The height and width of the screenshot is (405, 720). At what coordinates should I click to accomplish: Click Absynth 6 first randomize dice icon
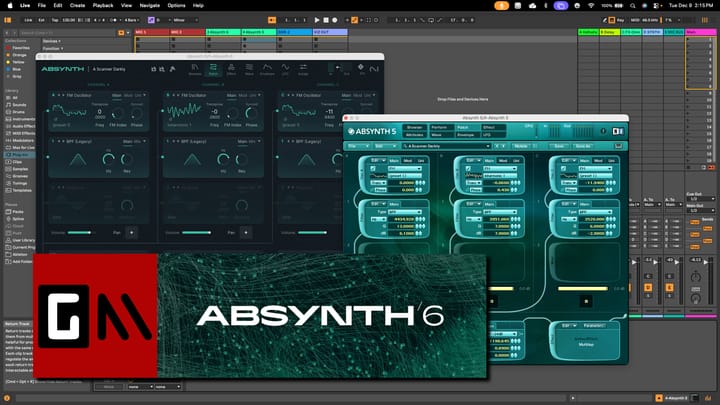pos(154,69)
